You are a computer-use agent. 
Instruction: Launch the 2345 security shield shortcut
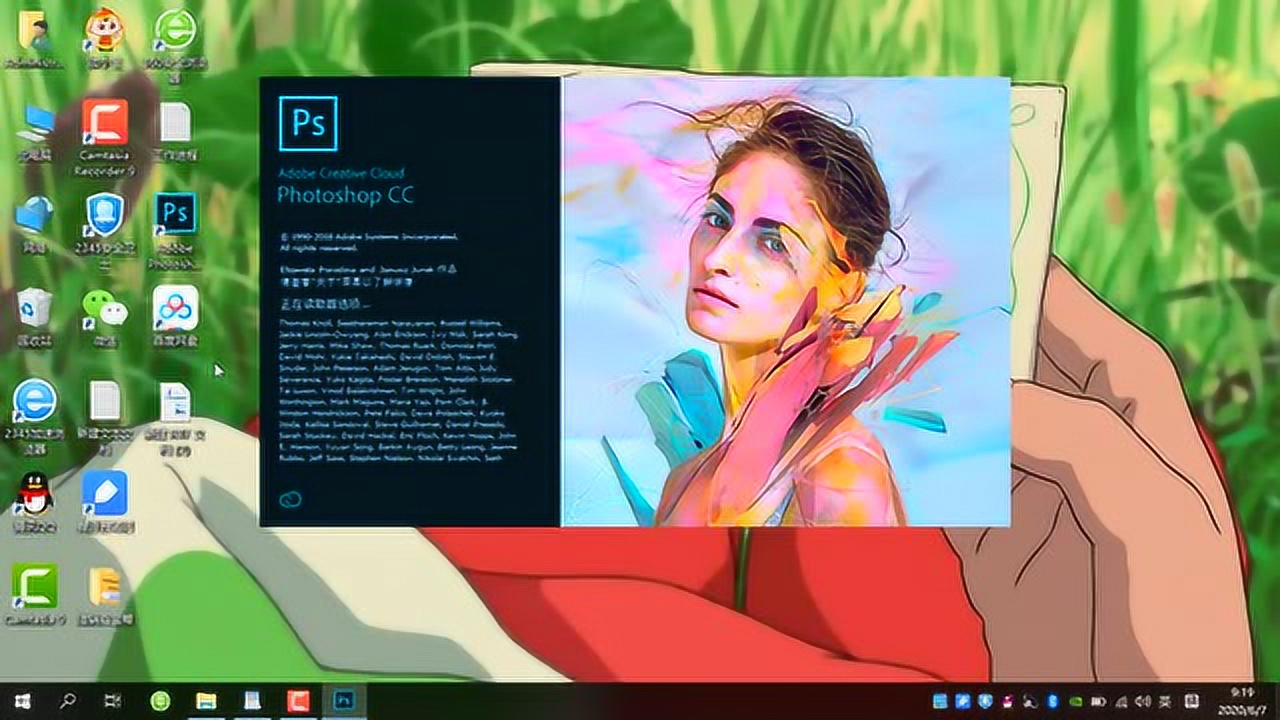[x=104, y=228]
